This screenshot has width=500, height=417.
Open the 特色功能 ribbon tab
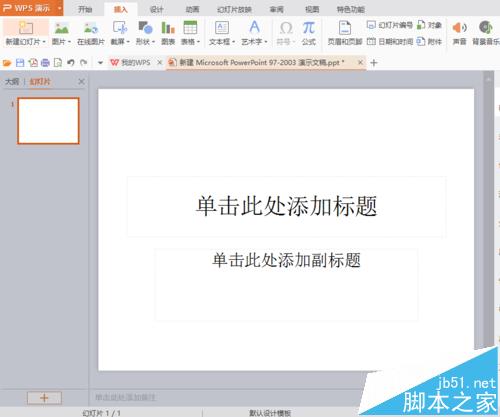(x=350, y=9)
